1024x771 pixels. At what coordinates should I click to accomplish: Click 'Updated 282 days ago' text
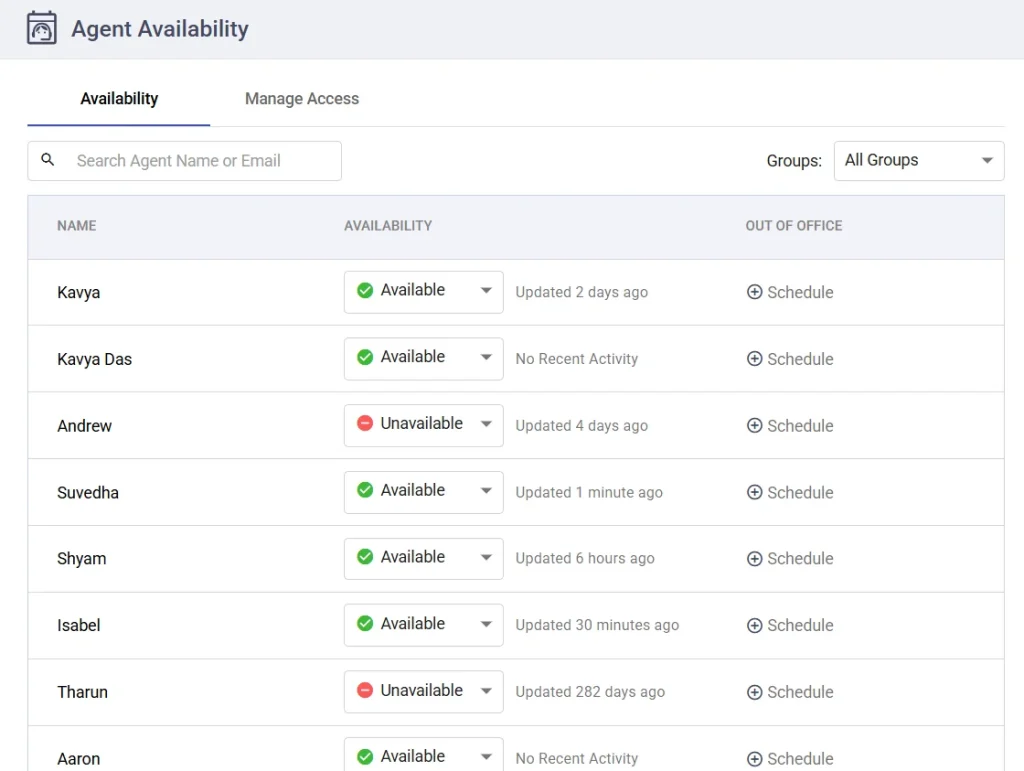tap(590, 692)
